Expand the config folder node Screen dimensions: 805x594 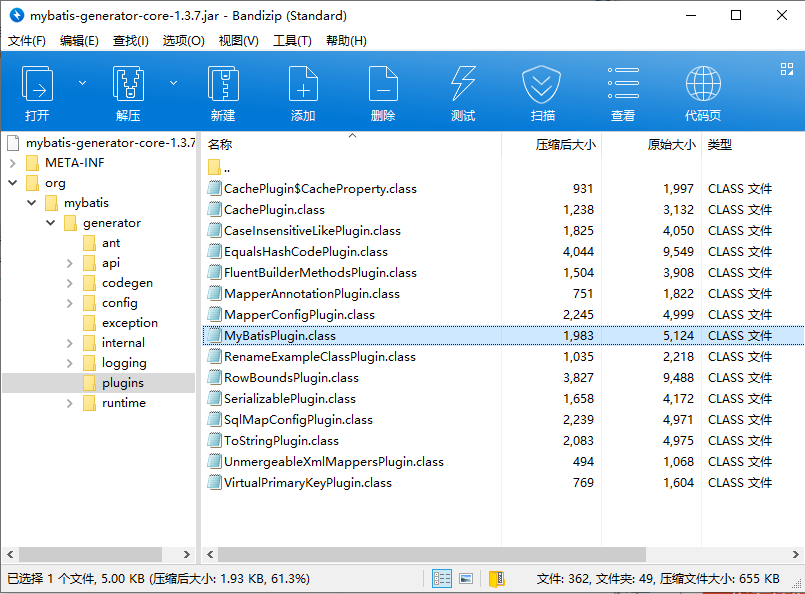[70, 303]
